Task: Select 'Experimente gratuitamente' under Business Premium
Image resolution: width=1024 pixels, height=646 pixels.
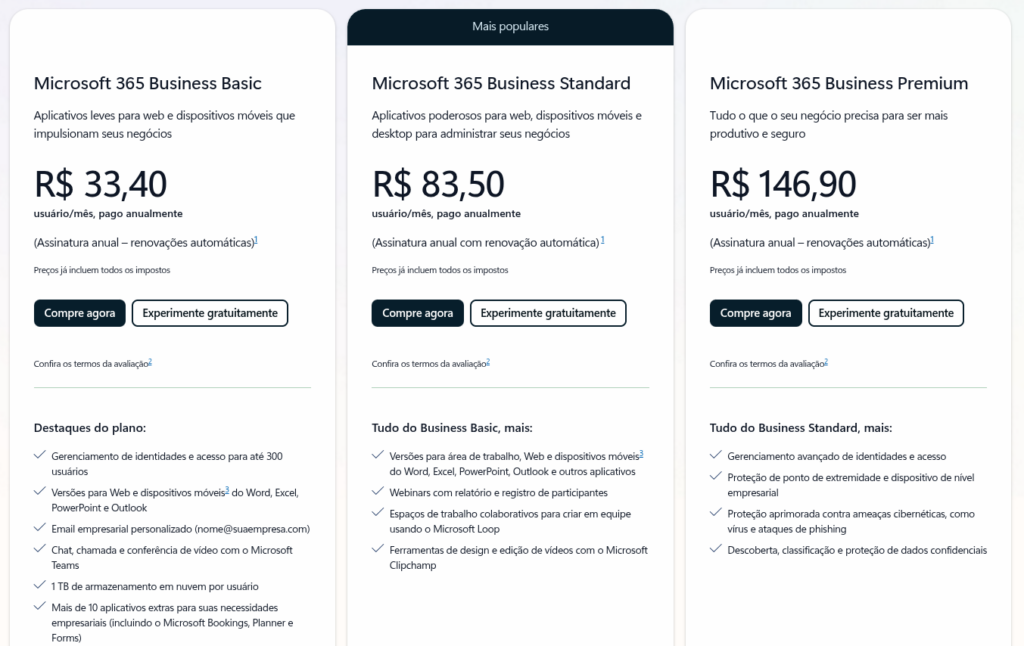Action: [886, 313]
